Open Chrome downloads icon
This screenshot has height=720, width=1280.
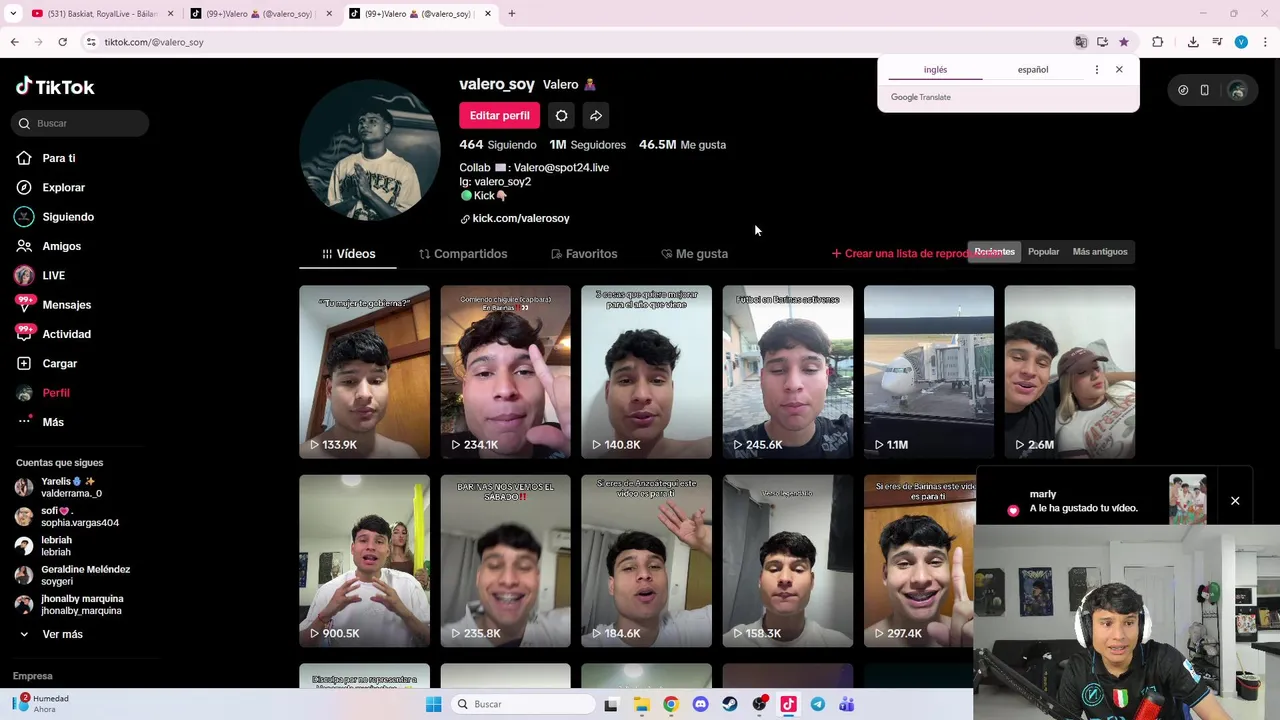pyautogui.click(x=1193, y=42)
